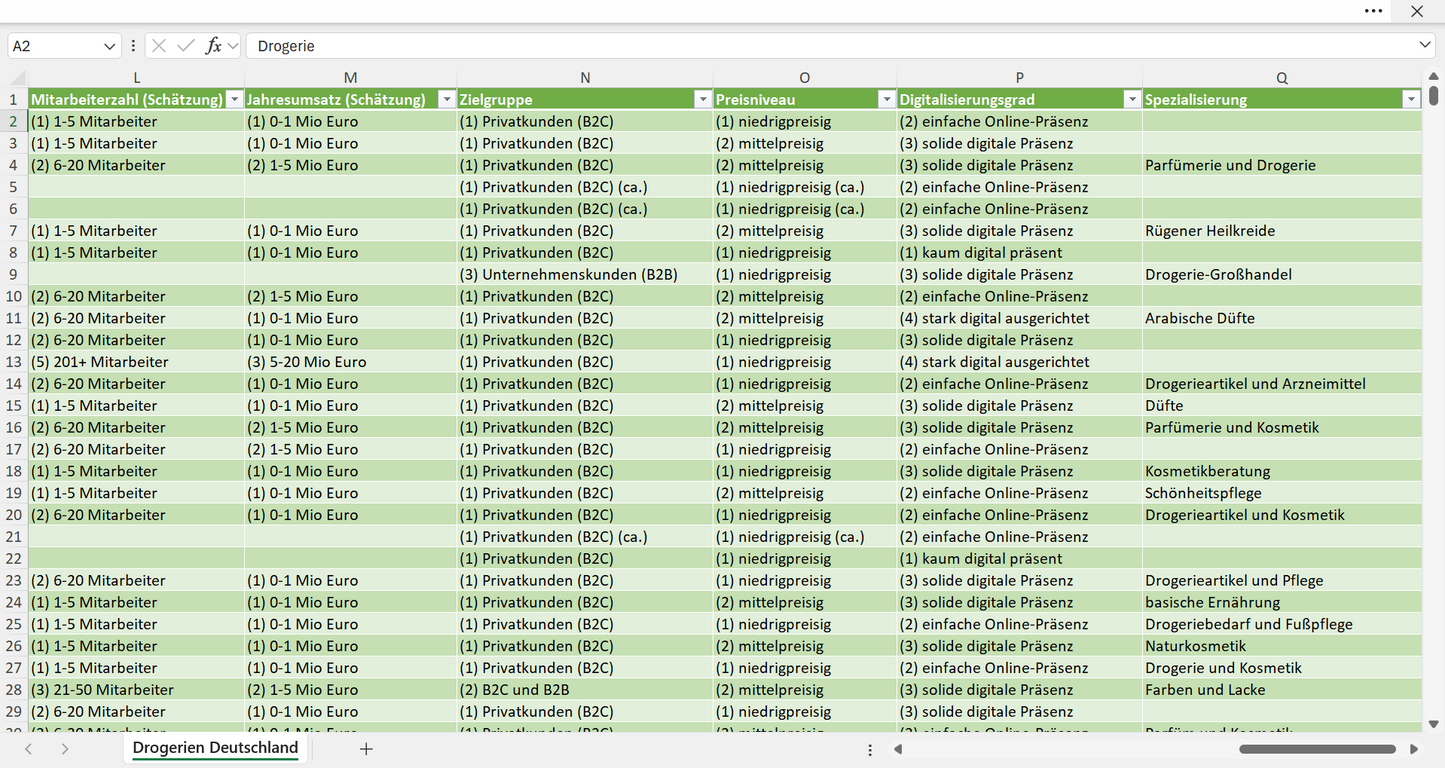Click cell 'Drogerieartikel und Pflege'
The height and width of the screenshot is (768, 1445).
pos(1282,581)
